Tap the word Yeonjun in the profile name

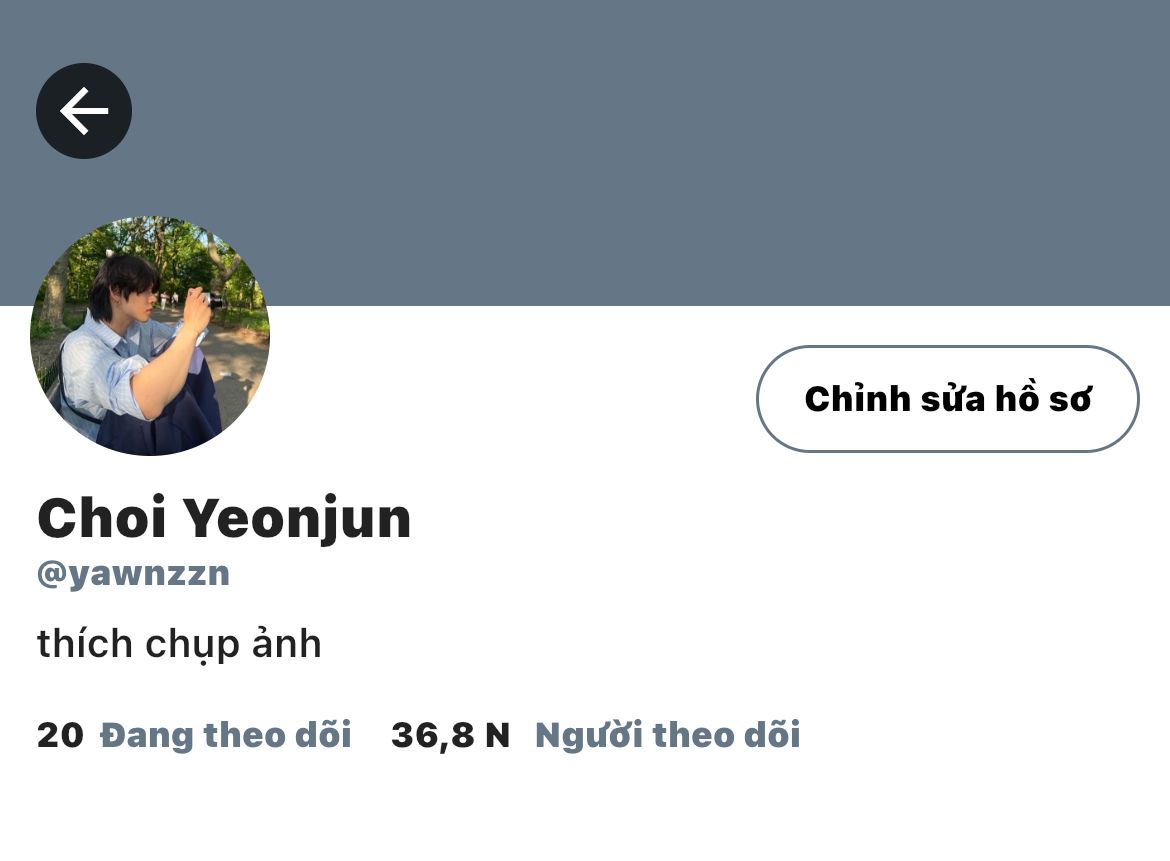(x=297, y=519)
